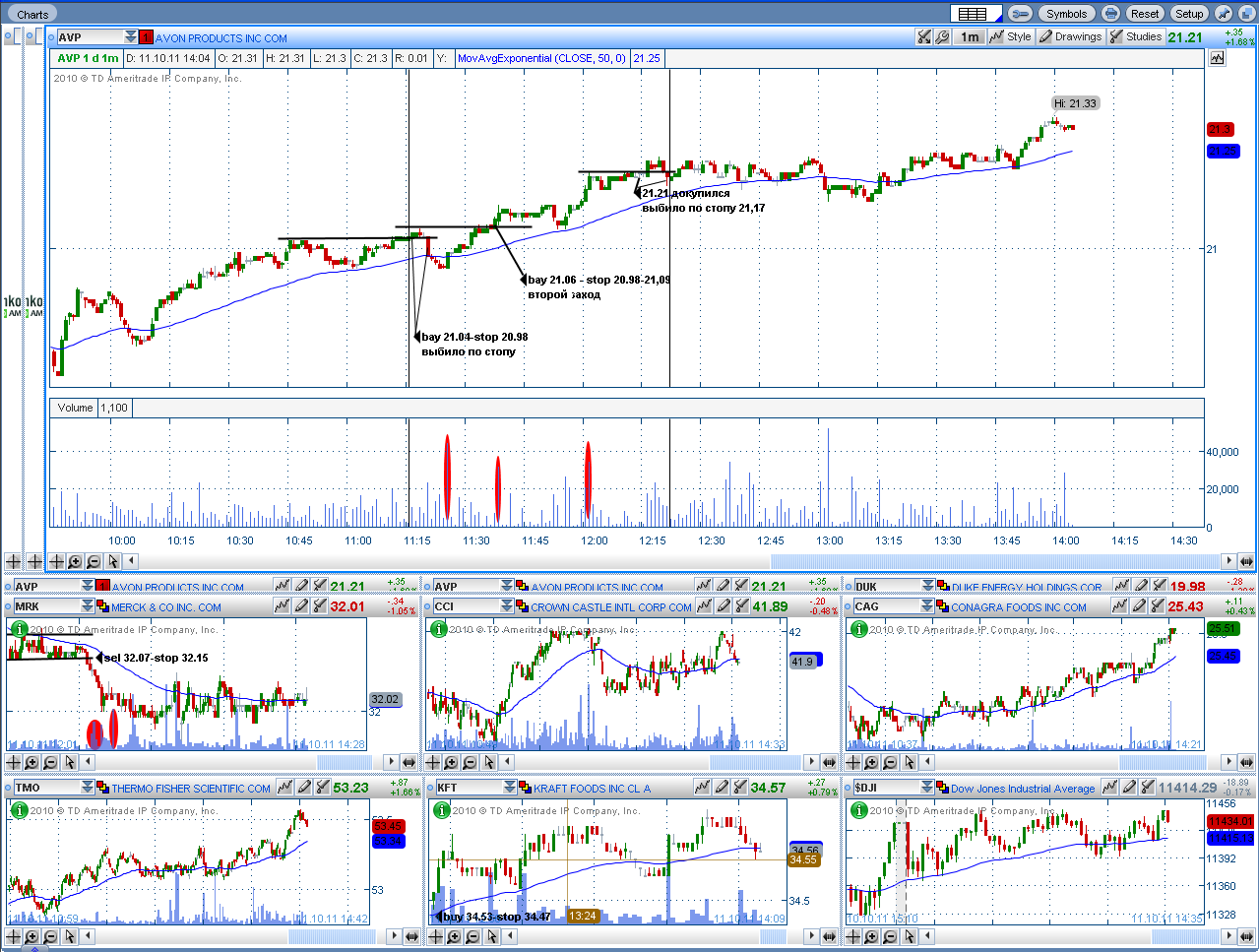Open the $DJI symbol dropdown
1259x952 pixels.
pos(927,788)
